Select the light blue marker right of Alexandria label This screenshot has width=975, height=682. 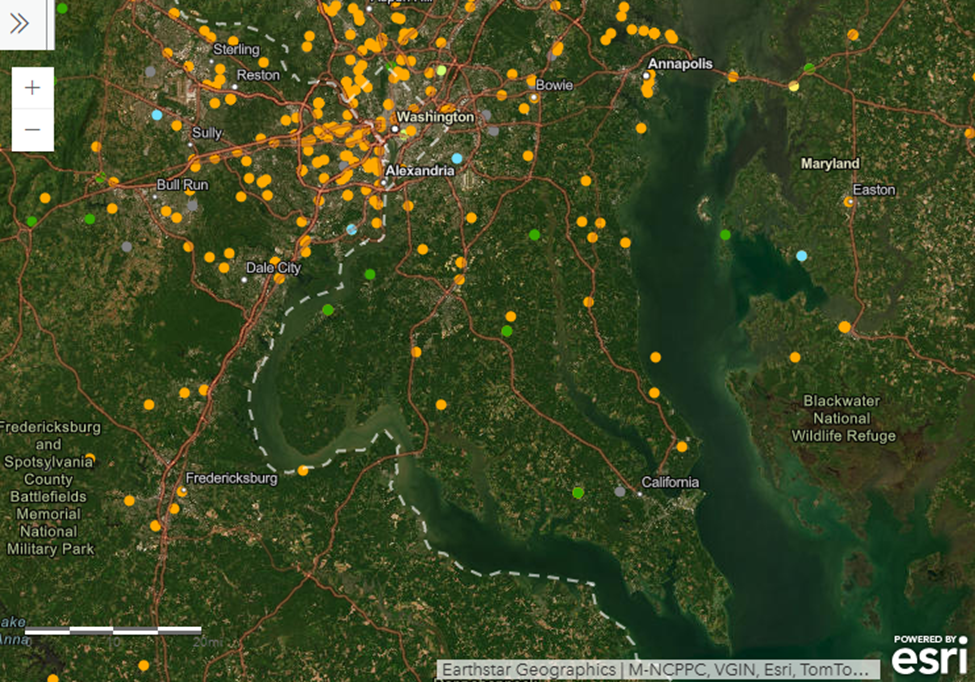tap(457, 159)
